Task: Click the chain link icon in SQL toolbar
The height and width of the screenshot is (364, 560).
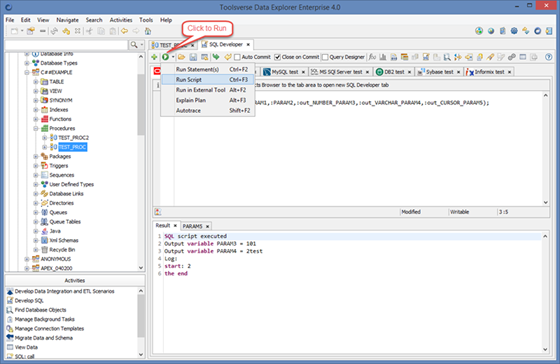Action: [512, 57]
